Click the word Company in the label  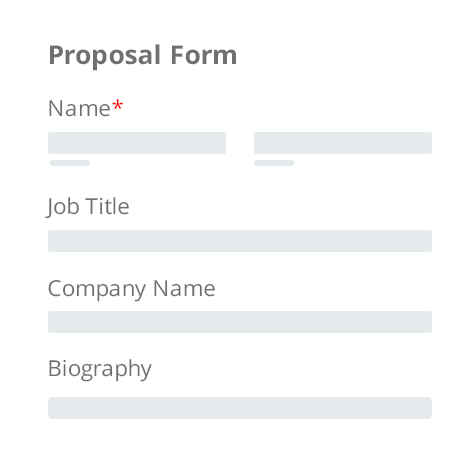tap(97, 289)
